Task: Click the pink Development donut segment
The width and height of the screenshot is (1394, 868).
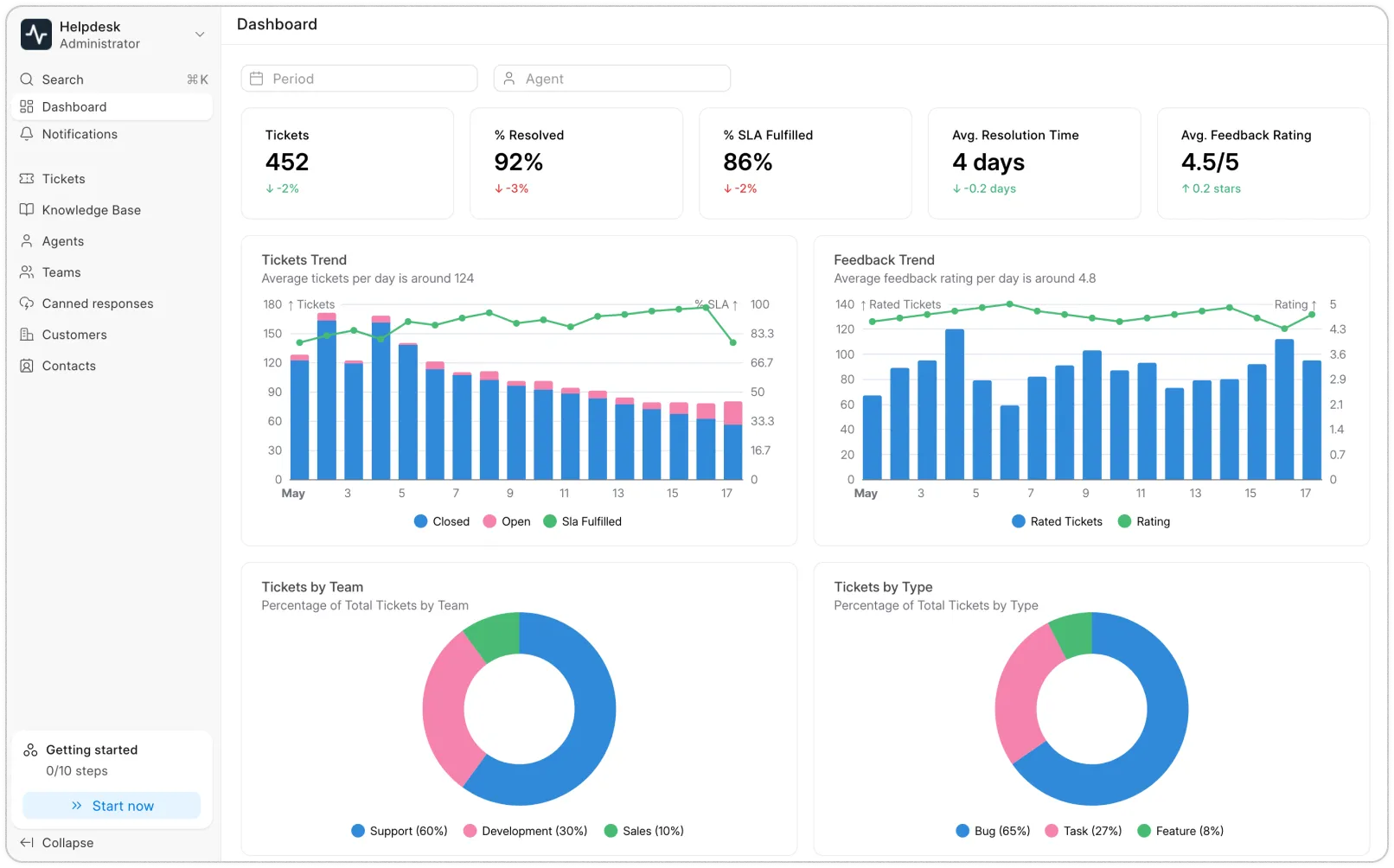Action: (x=443, y=709)
